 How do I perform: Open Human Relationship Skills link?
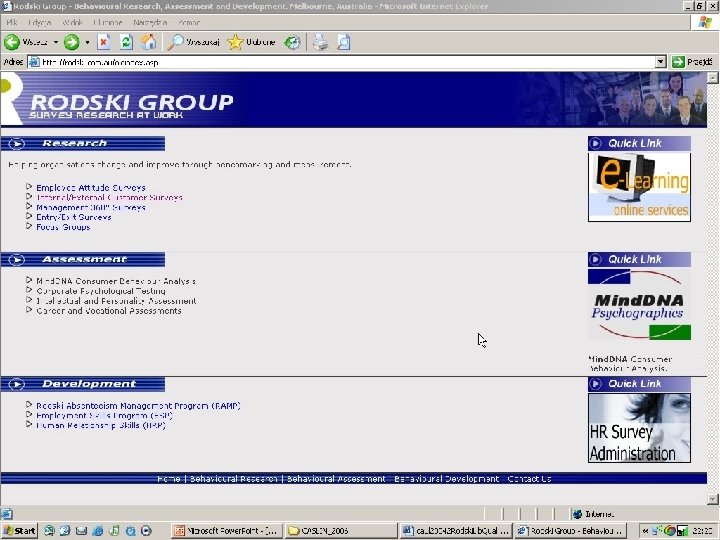[x=101, y=425]
